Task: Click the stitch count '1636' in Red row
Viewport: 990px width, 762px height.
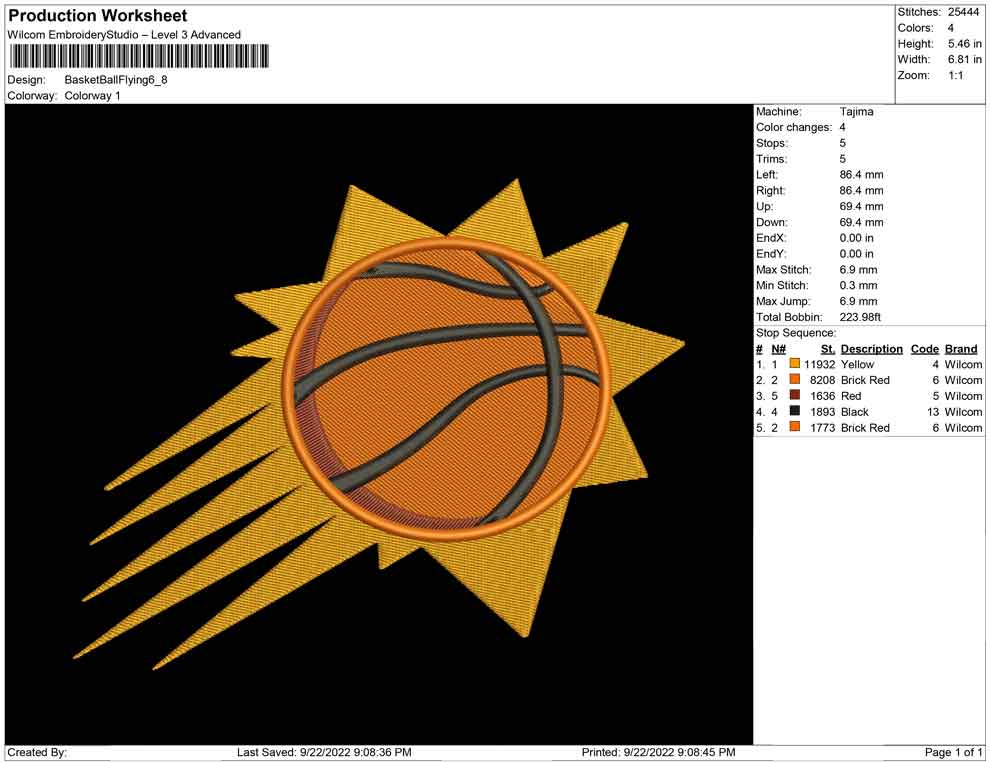Action: click(822, 396)
